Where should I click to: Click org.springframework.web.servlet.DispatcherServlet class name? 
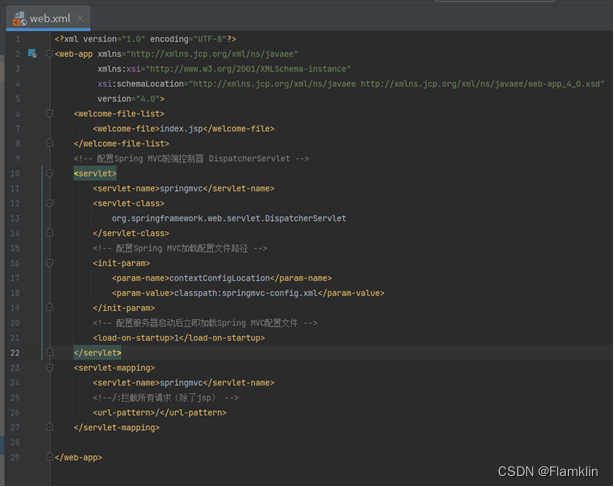click(229, 218)
